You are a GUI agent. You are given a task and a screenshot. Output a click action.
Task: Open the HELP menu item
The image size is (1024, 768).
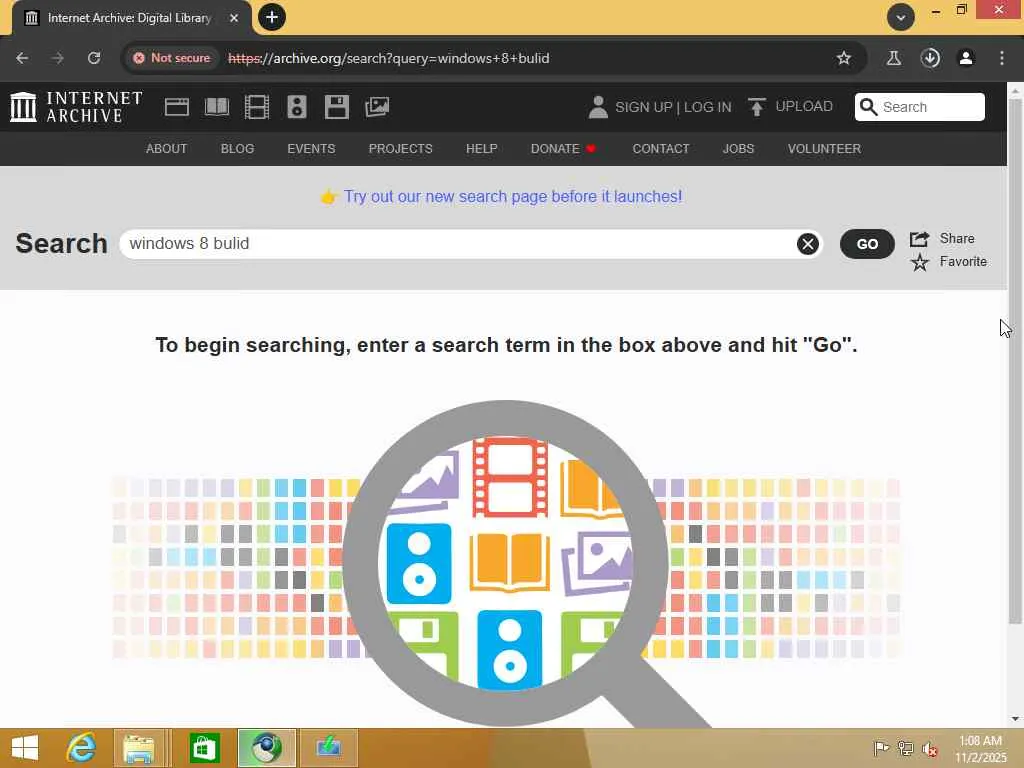481,149
